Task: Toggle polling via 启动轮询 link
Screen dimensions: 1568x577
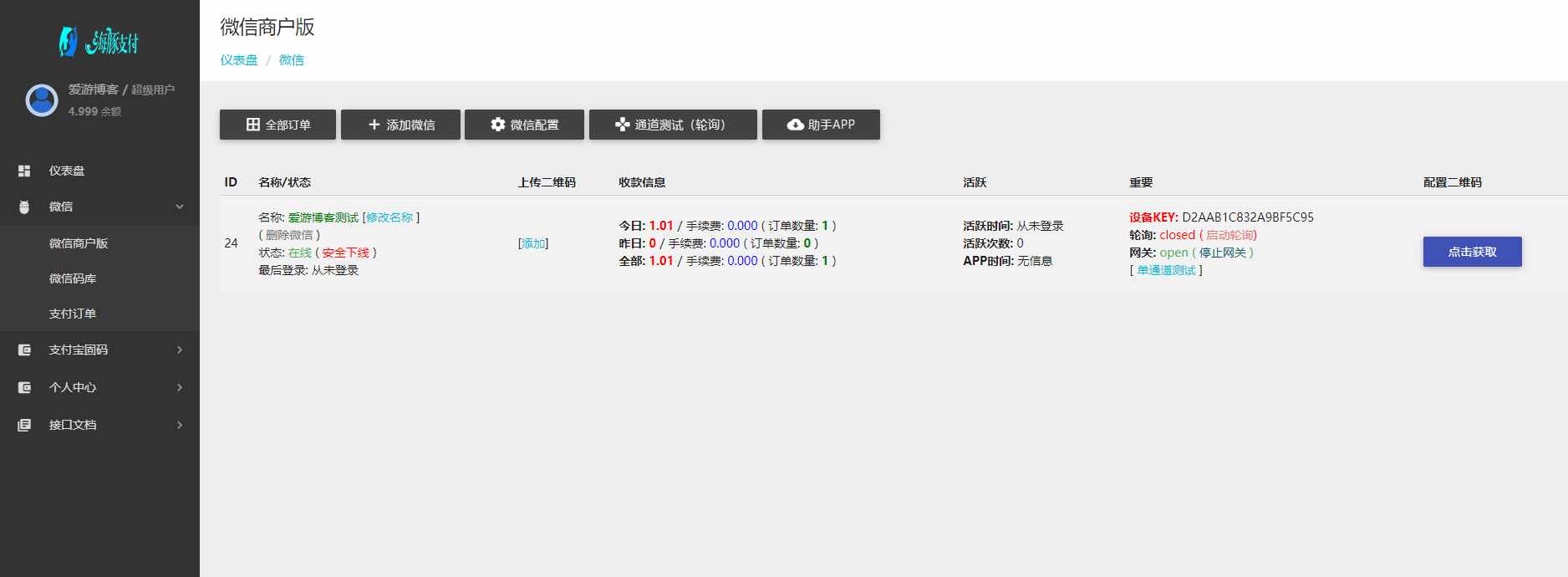Action: pyautogui.click(x=1230, y=235)
